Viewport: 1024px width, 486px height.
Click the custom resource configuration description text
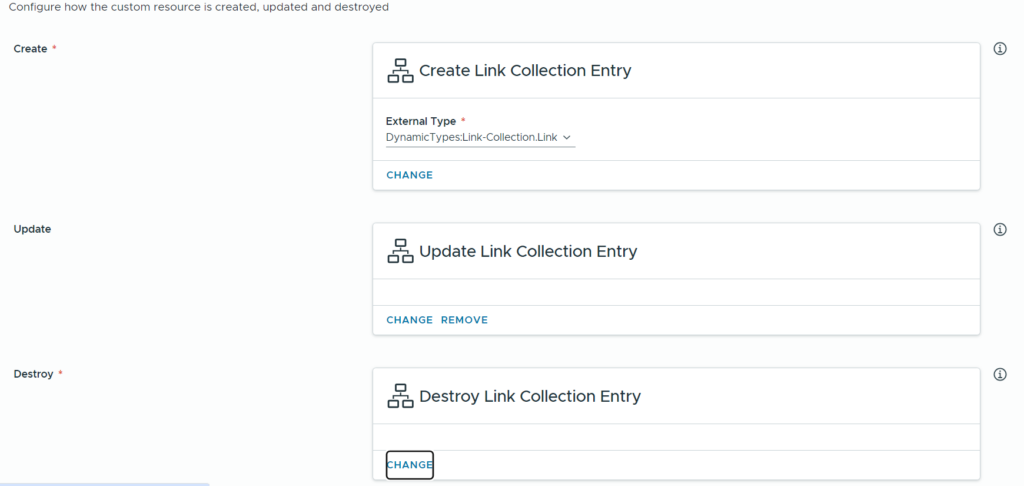[198, 7]
